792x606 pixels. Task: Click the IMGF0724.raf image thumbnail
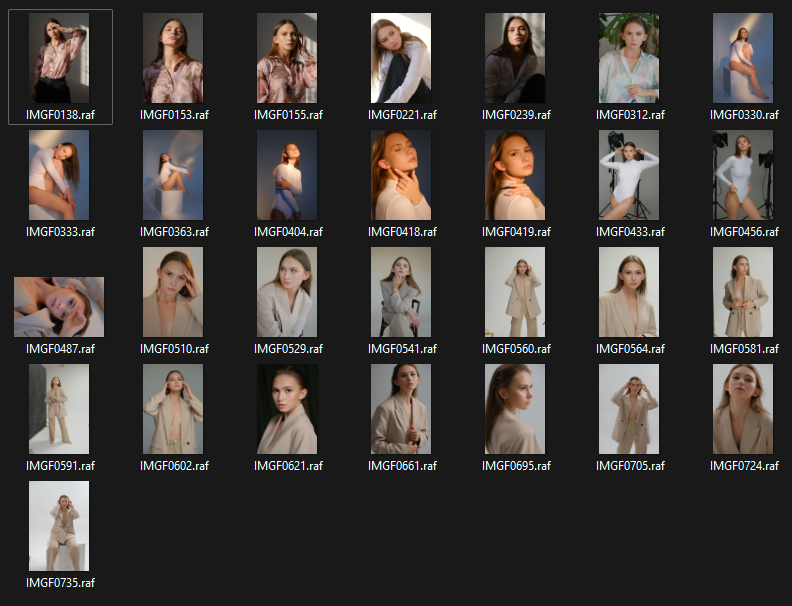(743, 409)
